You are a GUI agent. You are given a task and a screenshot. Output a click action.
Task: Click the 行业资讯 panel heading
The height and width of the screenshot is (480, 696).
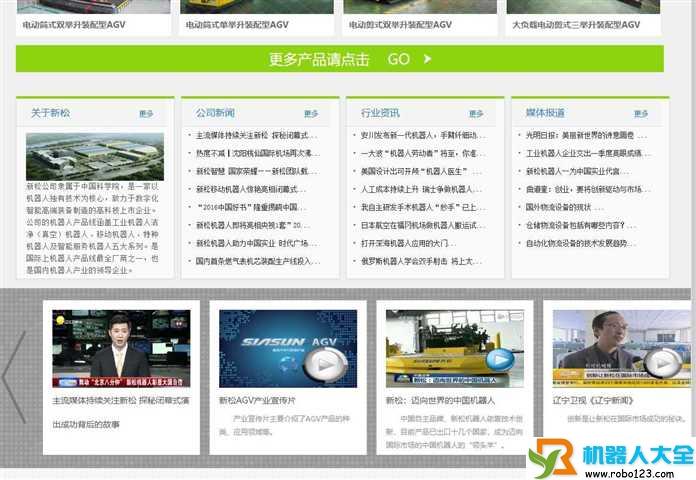click(x=380, y=113)
